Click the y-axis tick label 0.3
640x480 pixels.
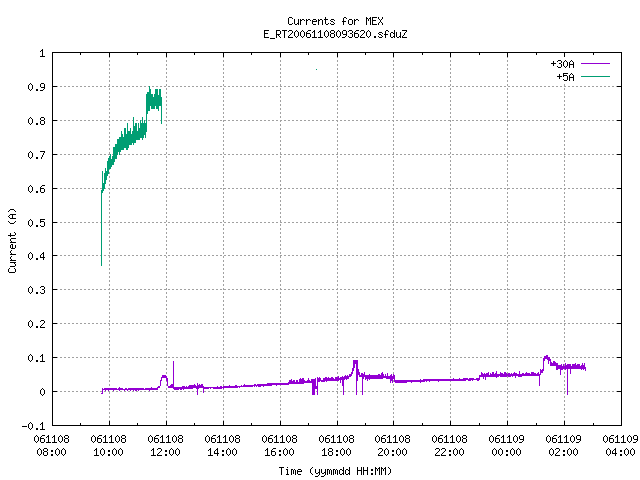click(36, 290)
